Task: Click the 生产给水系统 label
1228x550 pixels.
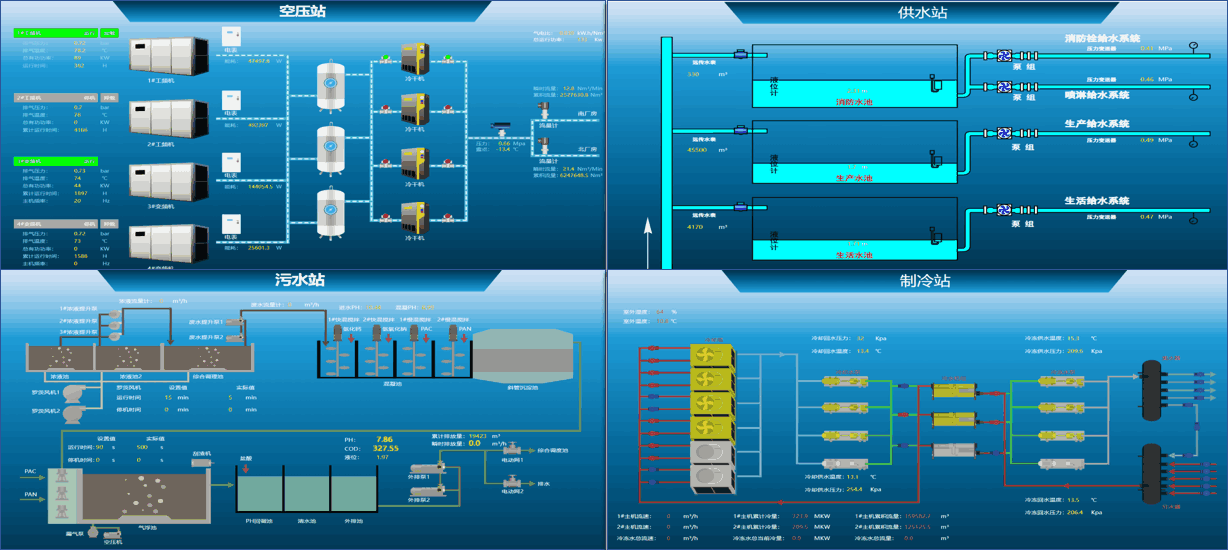Action: coord(1096,124)
